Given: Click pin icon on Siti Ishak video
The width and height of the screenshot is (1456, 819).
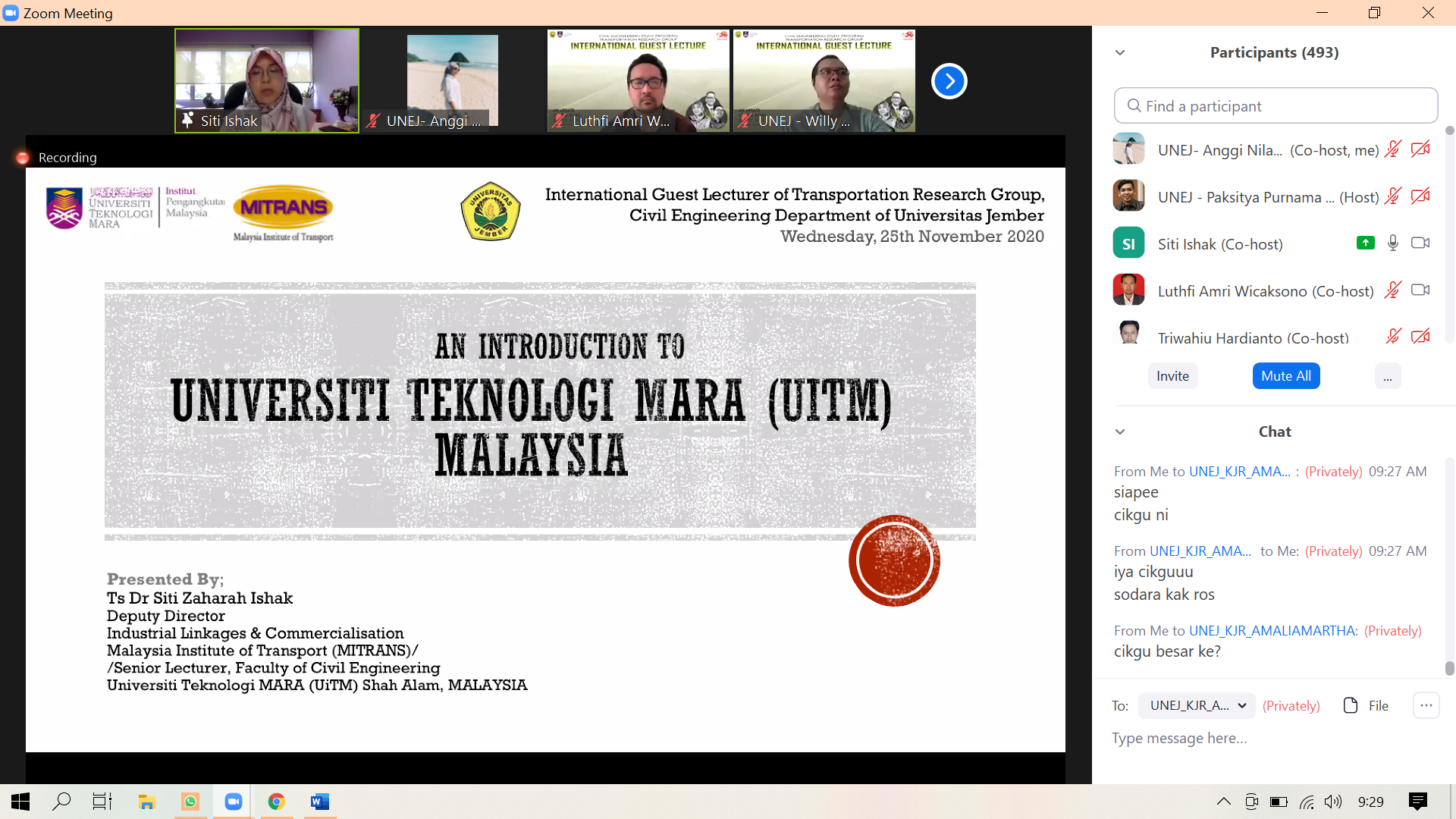Looking at the screenshot, I should pos(187,121).
